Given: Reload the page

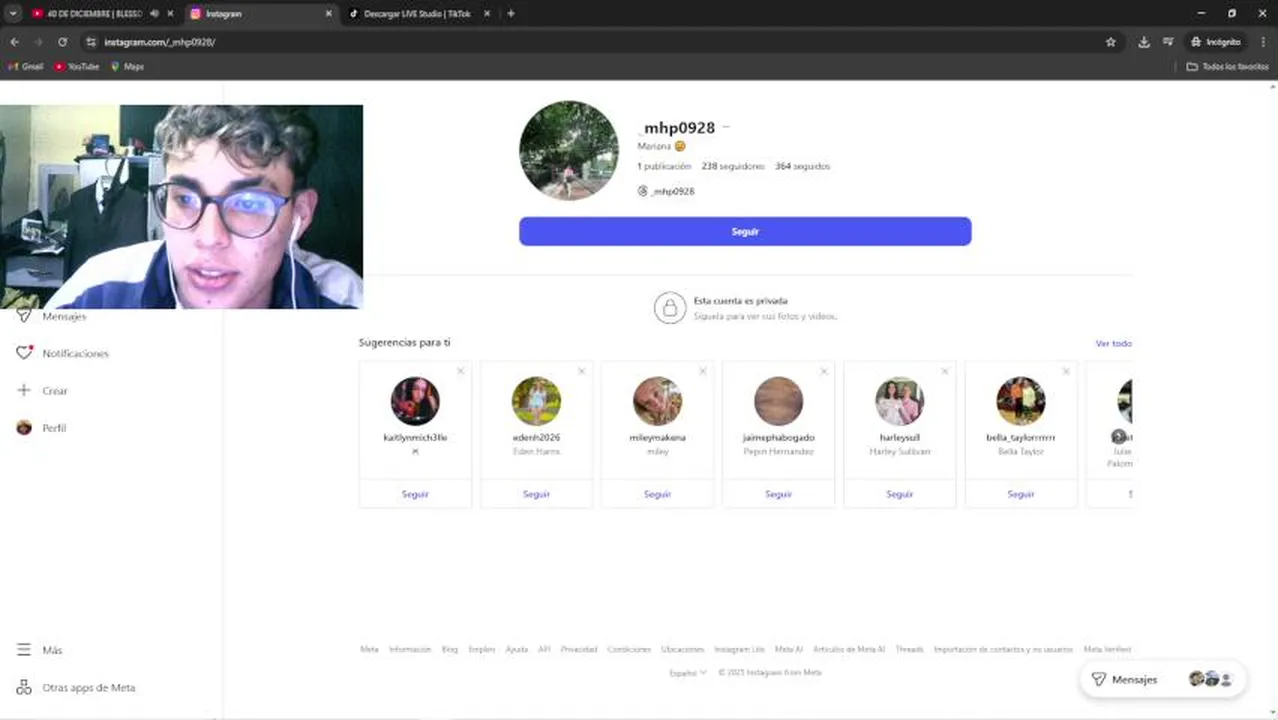Looking at the screenshot, I should click(62, 42).
